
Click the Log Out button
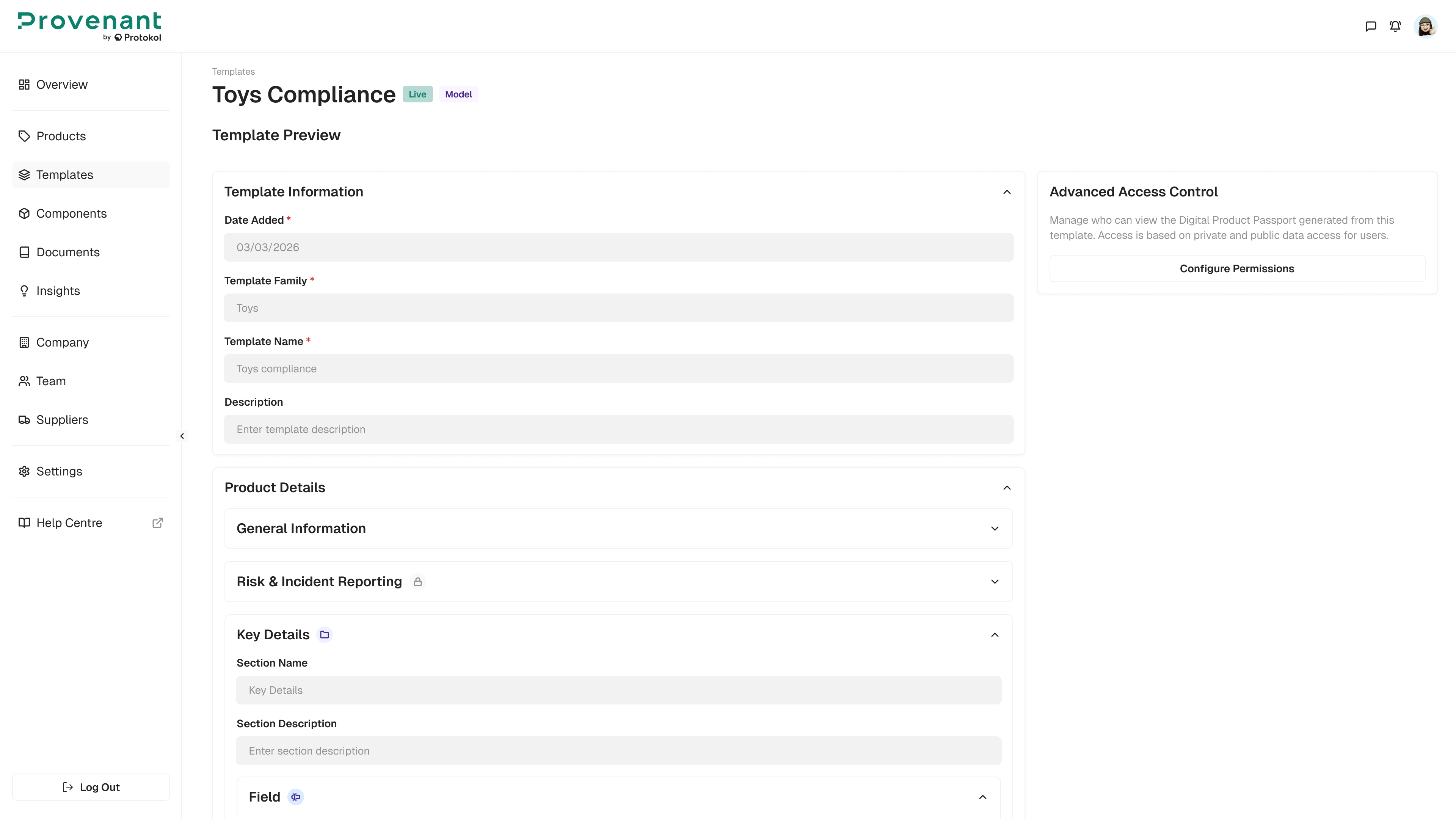coord(91,787)
